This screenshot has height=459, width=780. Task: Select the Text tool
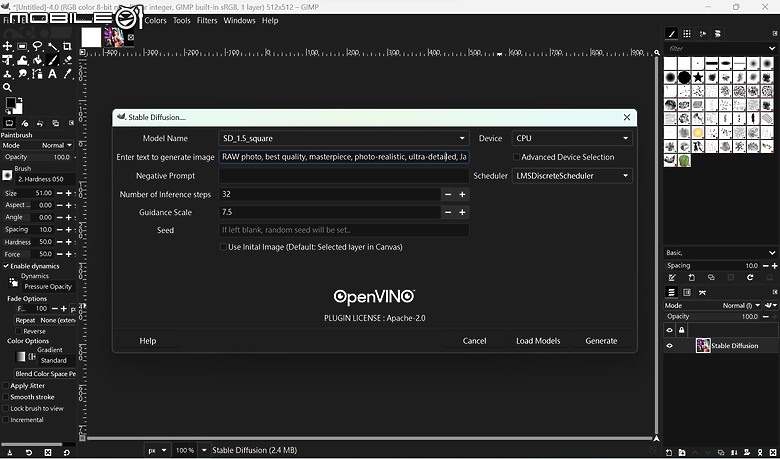[x=53, y=74]
